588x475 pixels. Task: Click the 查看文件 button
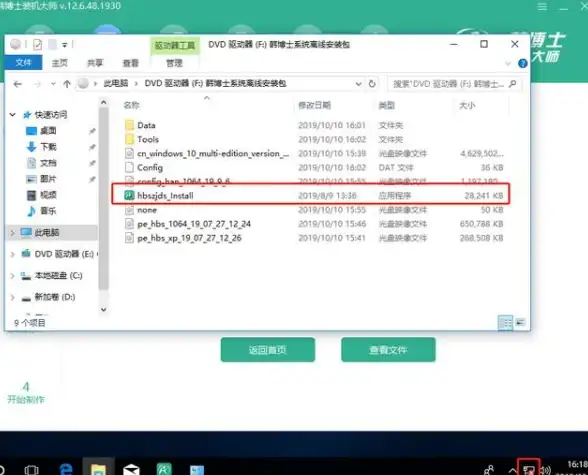point(388,350)
